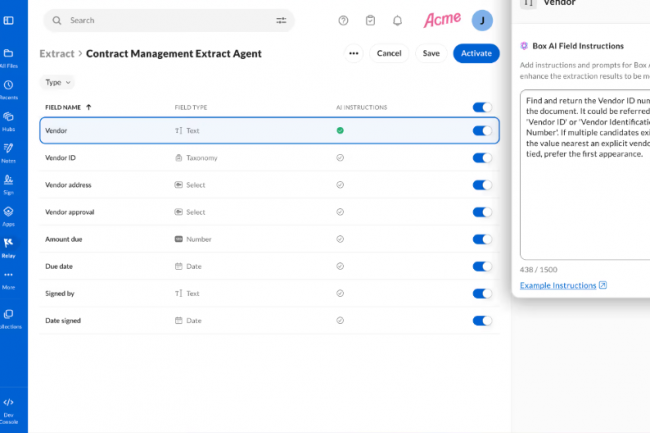Screen dimensions: 650x433
Task: Open the help question mark icon
Action: pyautogui.click(x=344, y=20)
